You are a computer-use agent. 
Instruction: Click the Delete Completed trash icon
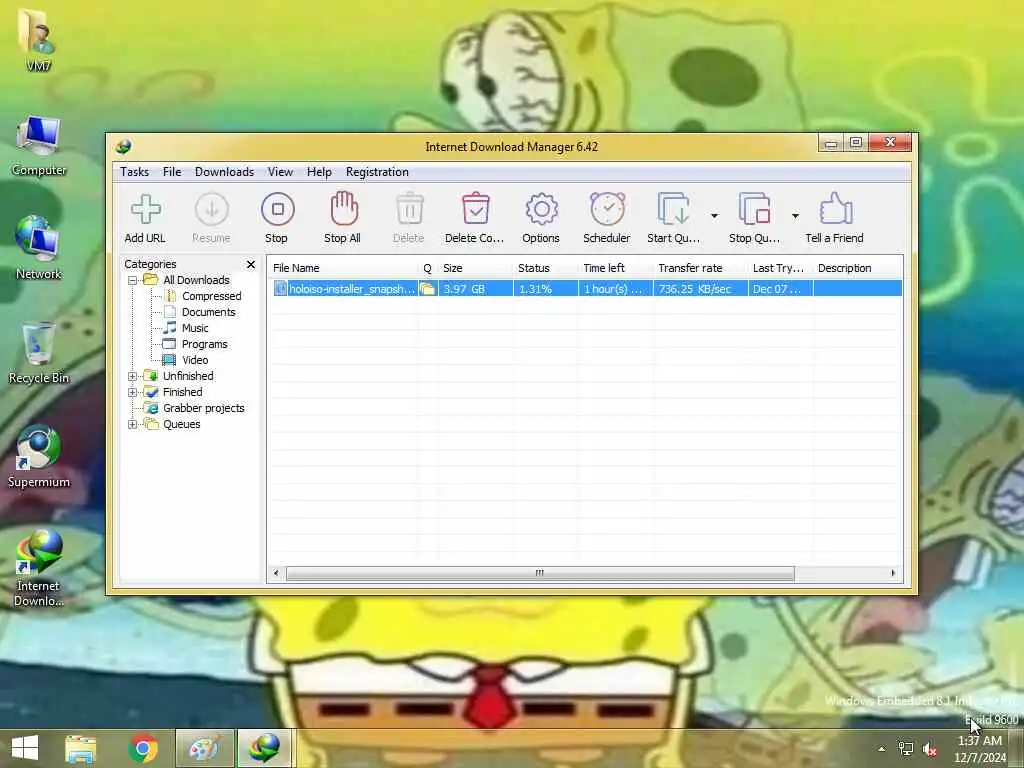pos(475,208)
